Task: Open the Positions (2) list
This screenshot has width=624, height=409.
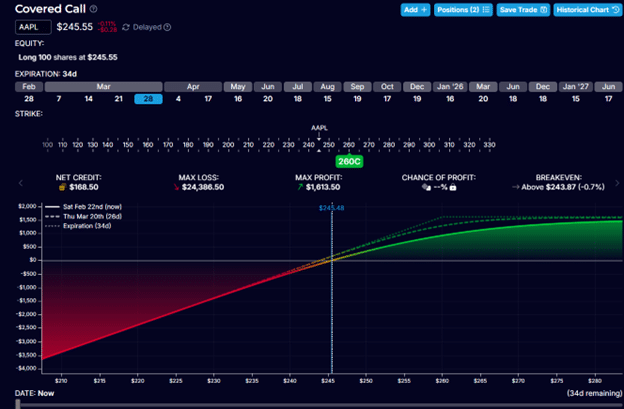Action: [x=465, y=10]
